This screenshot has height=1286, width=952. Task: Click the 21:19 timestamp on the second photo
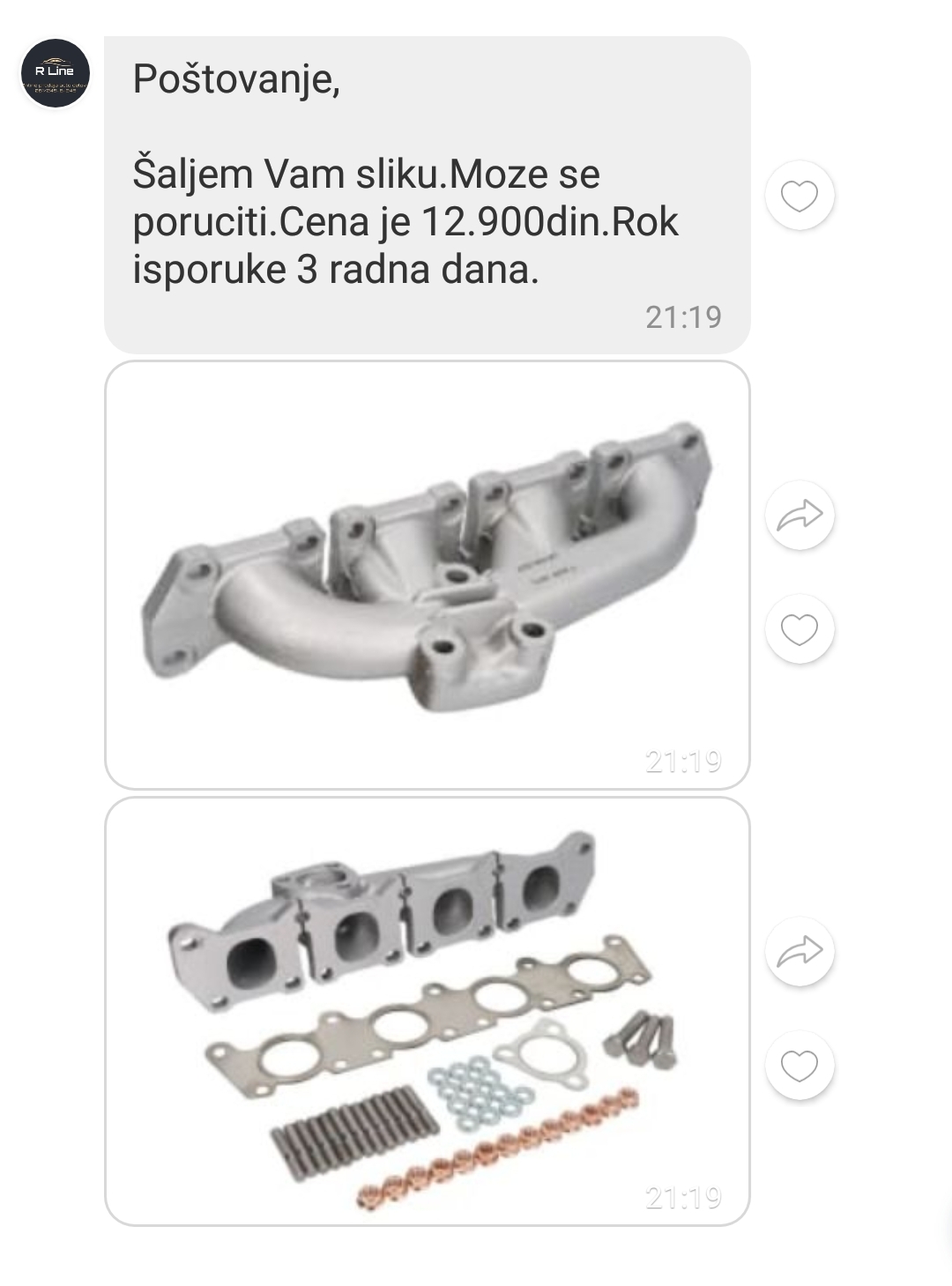coord(683,1197)
